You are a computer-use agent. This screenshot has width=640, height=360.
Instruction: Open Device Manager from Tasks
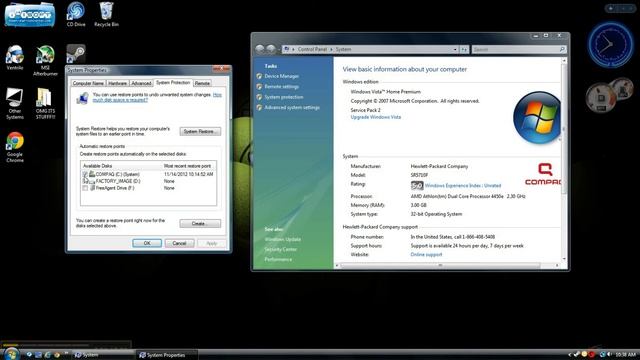(281, 76)
